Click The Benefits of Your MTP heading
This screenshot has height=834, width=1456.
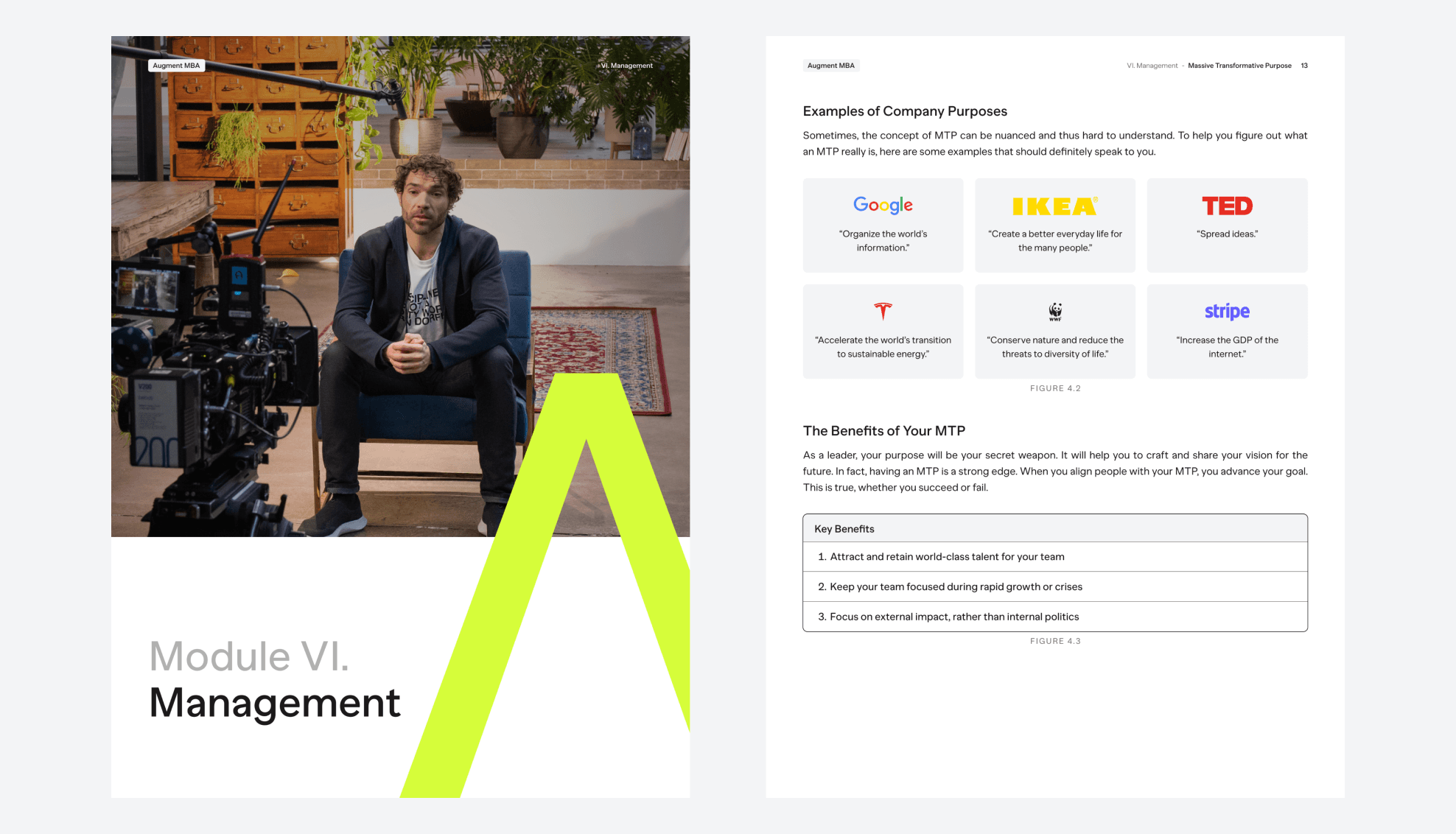click(884, 431)
